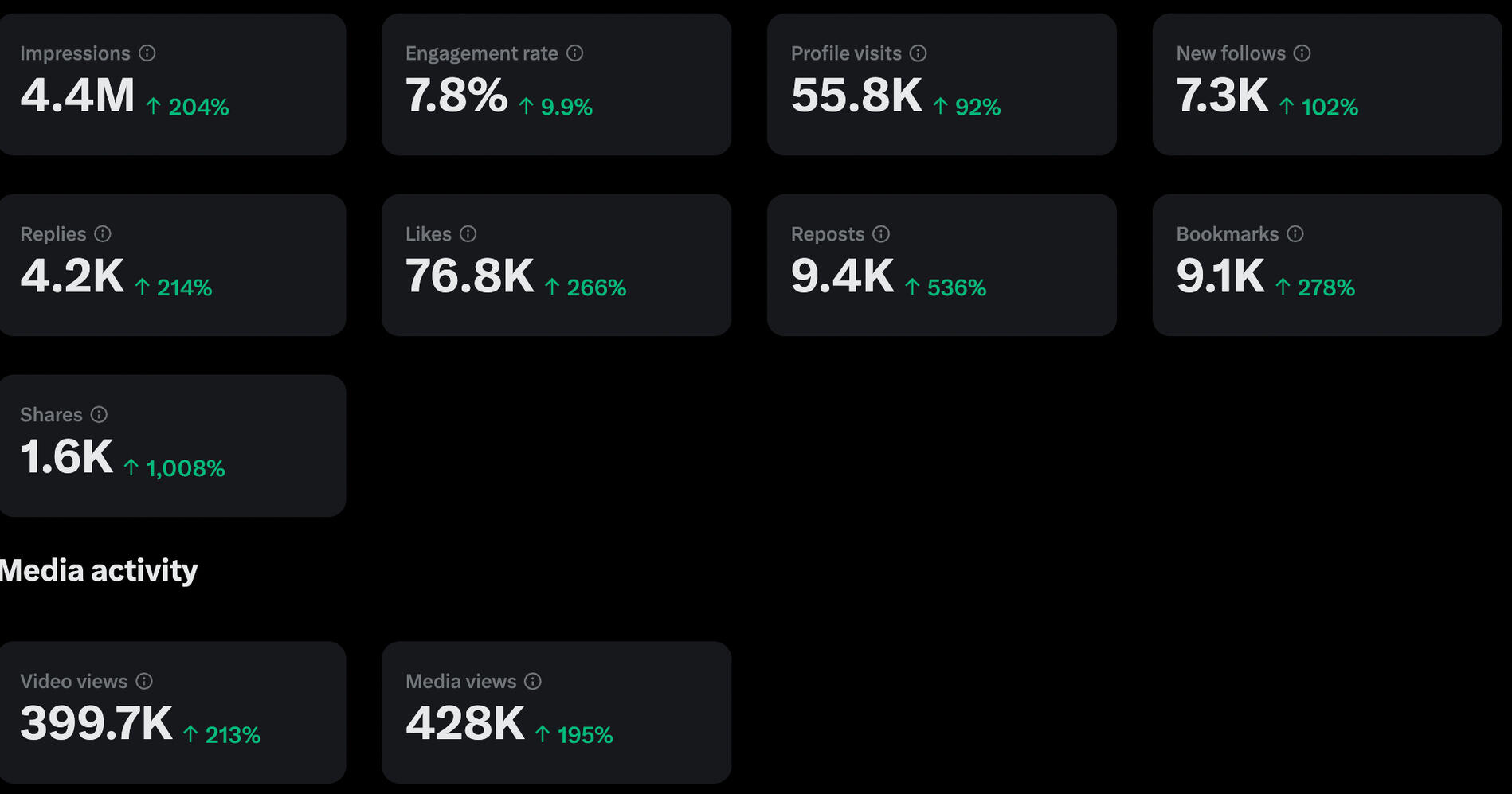Click the Replies info icon
This screenshot has width=1512, height=794.
[103, 234]
